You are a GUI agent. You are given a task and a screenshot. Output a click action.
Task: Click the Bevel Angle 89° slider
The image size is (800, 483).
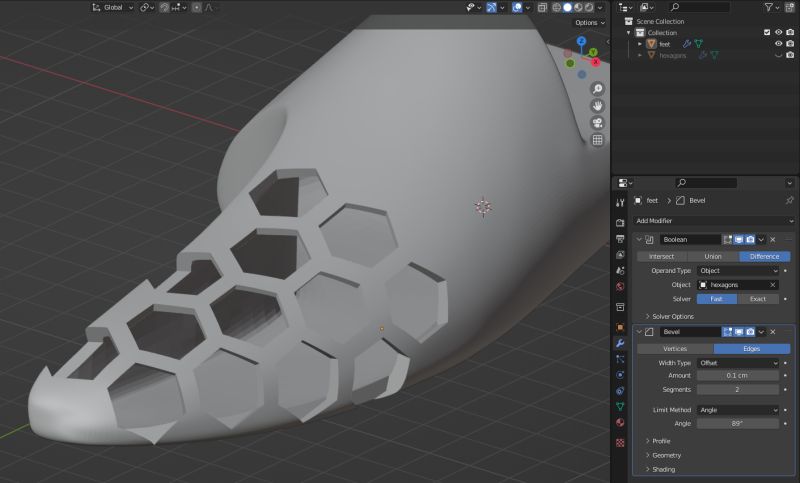click(738, 423)
